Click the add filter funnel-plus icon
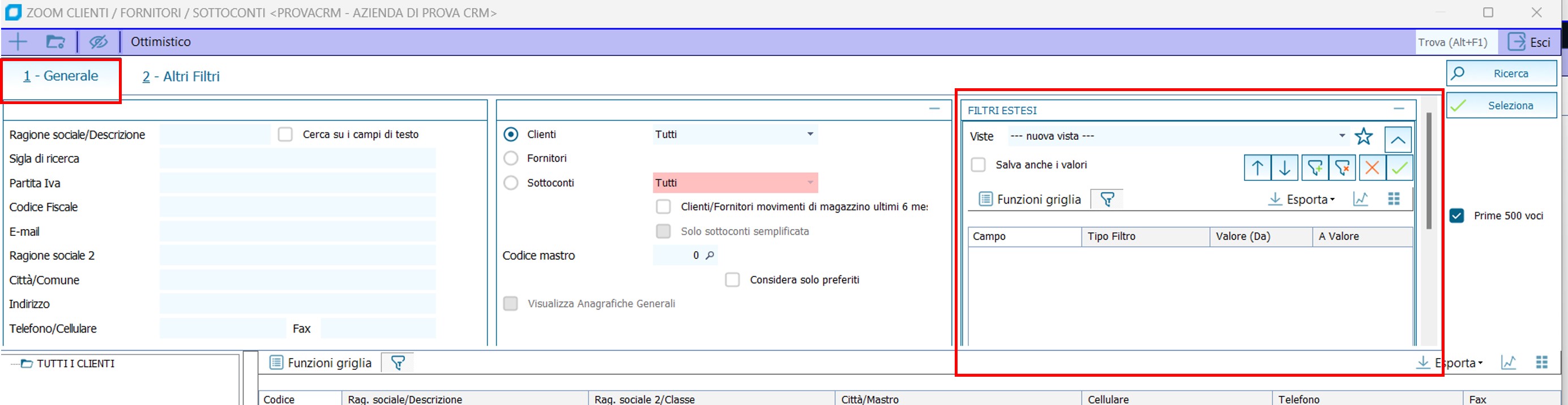The image size is (1568, 405). 1315,168
